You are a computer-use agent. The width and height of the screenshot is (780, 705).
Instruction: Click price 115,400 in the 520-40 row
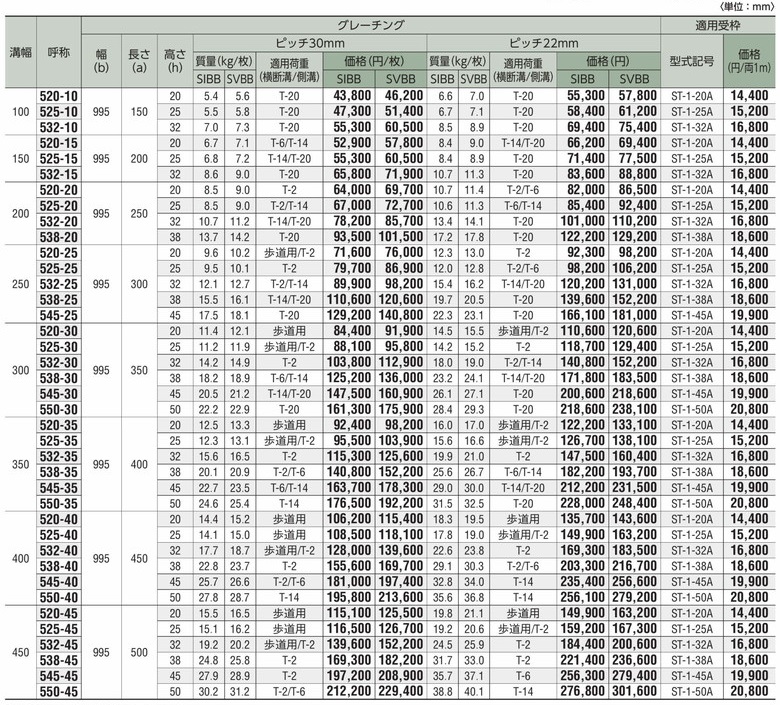(x=401, y=519)
